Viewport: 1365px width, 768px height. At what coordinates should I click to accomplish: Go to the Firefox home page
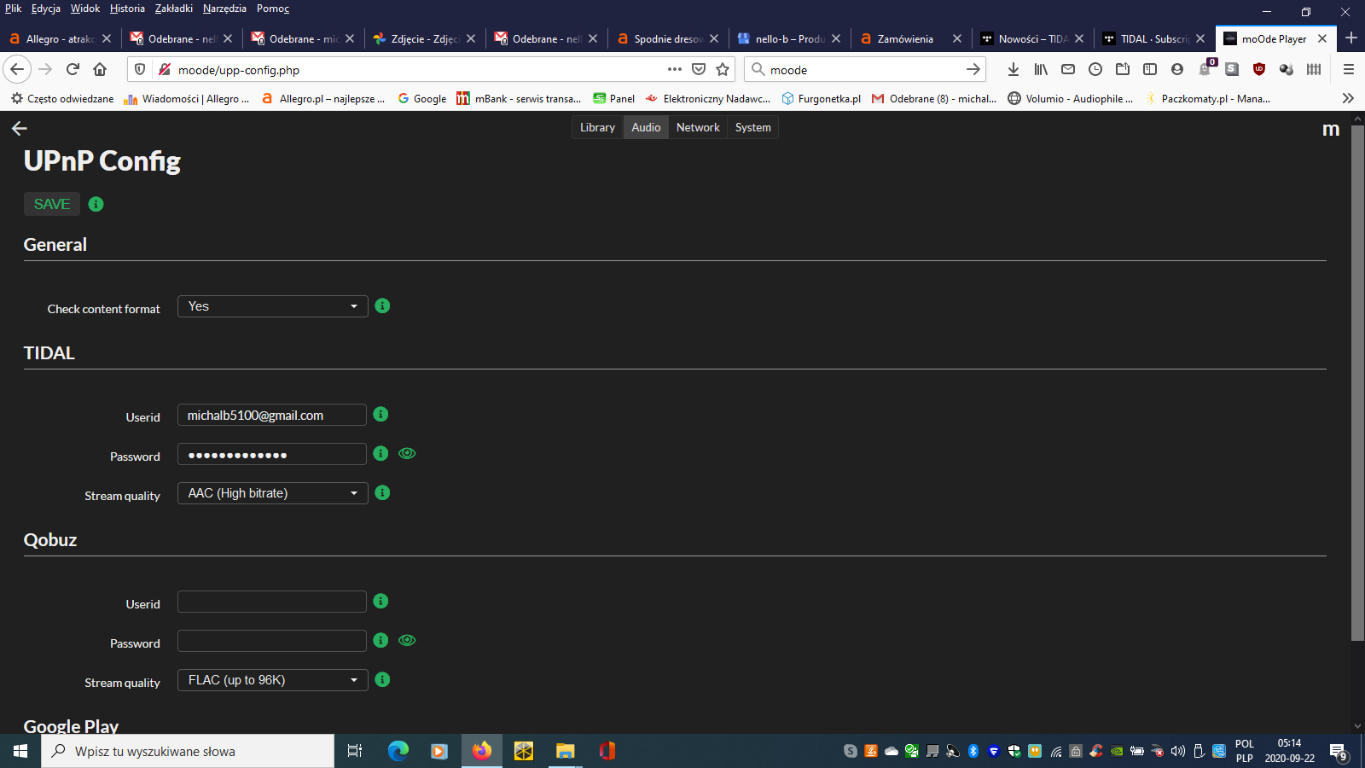click(100, 69)
